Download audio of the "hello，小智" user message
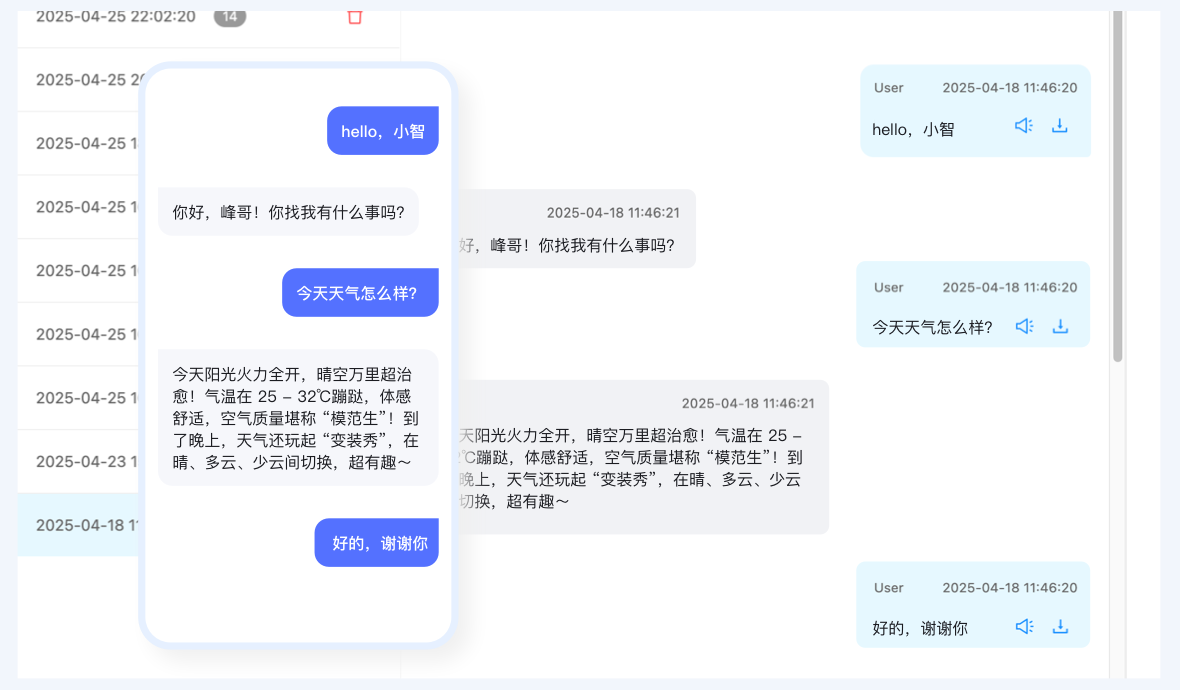This screenshot has width=1180, height=690. pyautogui.click(x=1060, y=126)
